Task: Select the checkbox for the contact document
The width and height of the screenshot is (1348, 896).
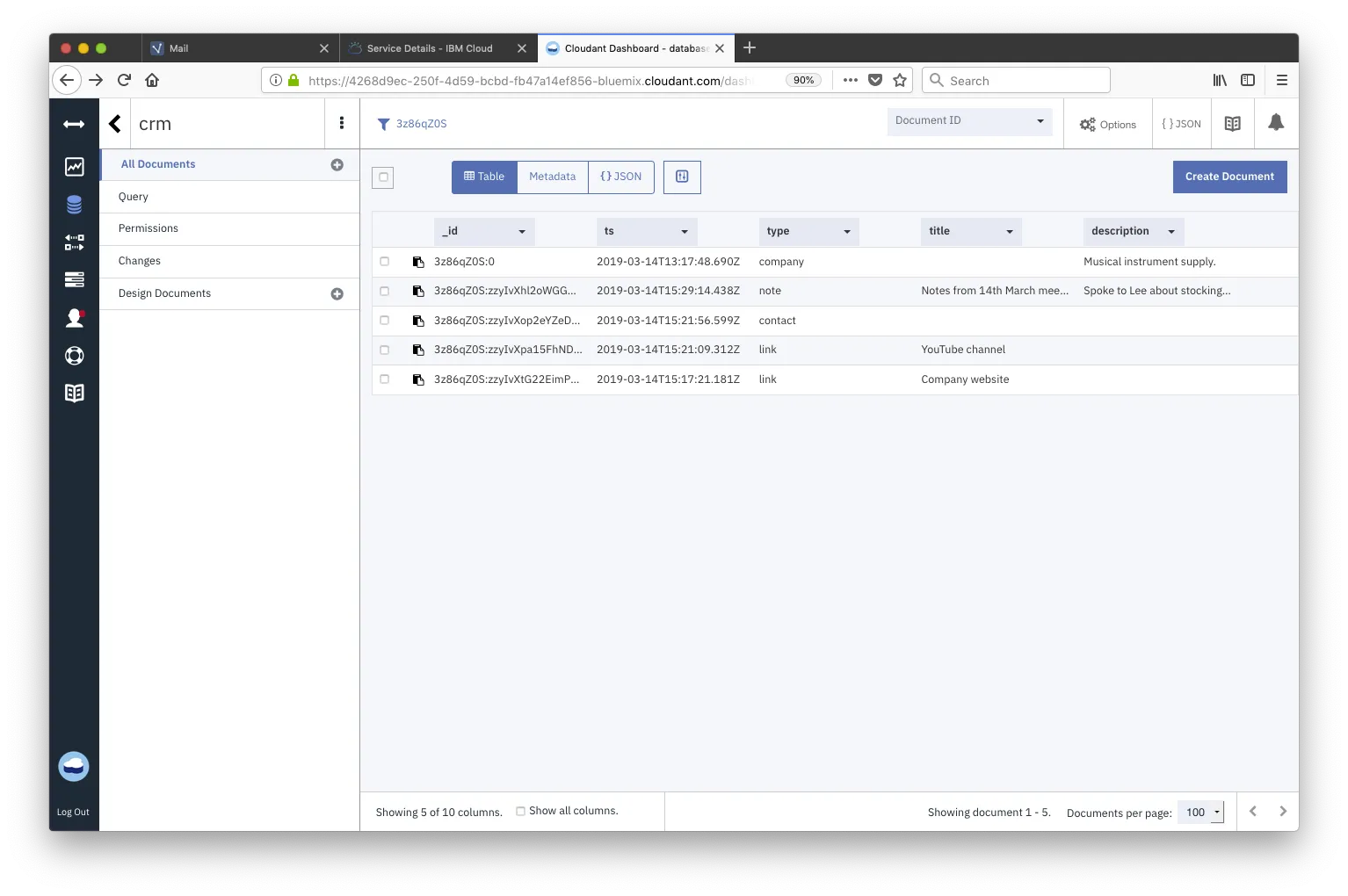Action: (x=384, y=321)
